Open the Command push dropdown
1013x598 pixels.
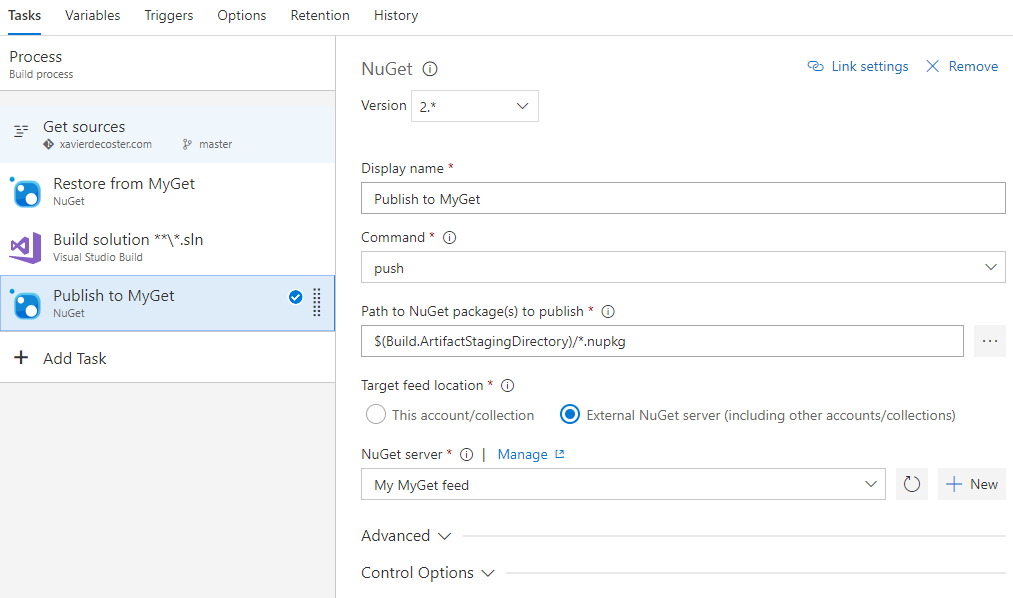(683, 267)
